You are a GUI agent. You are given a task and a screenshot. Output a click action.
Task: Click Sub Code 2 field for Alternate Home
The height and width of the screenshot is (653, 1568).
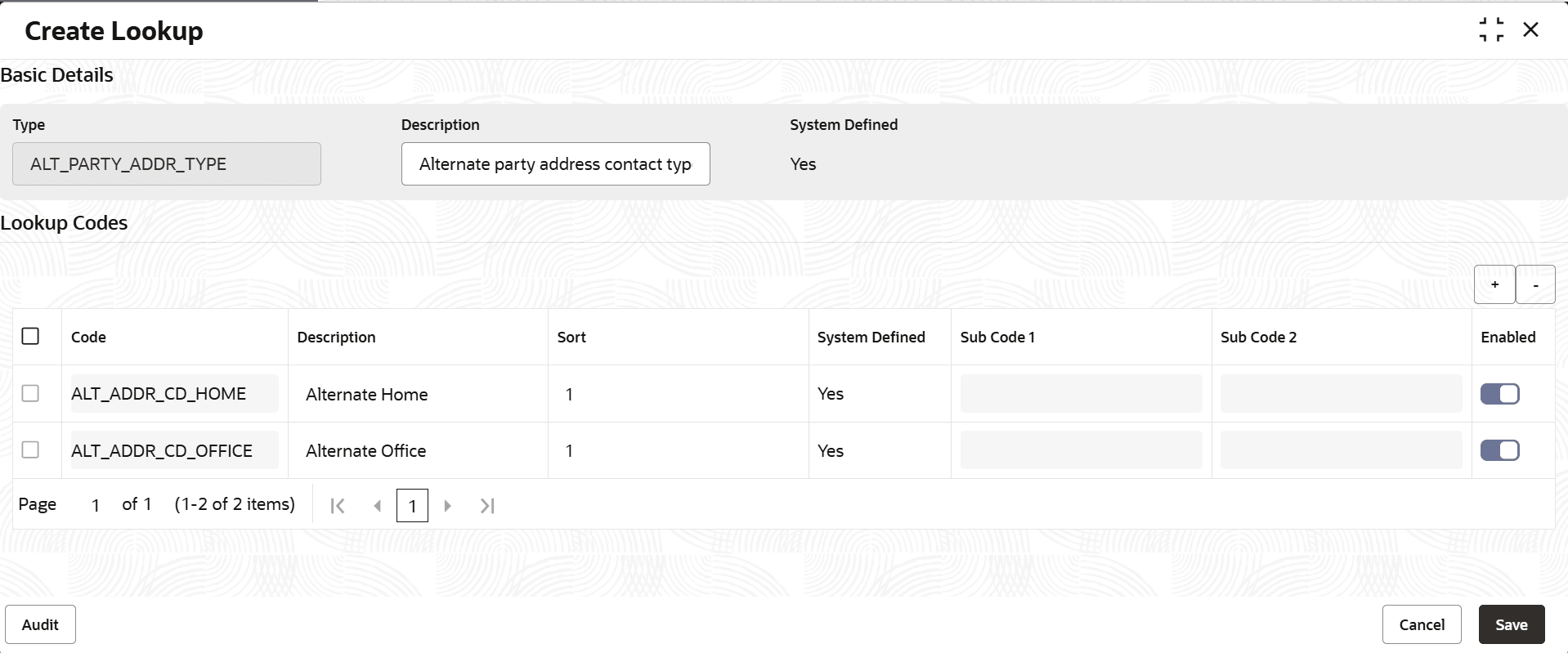pos(1341,394)
